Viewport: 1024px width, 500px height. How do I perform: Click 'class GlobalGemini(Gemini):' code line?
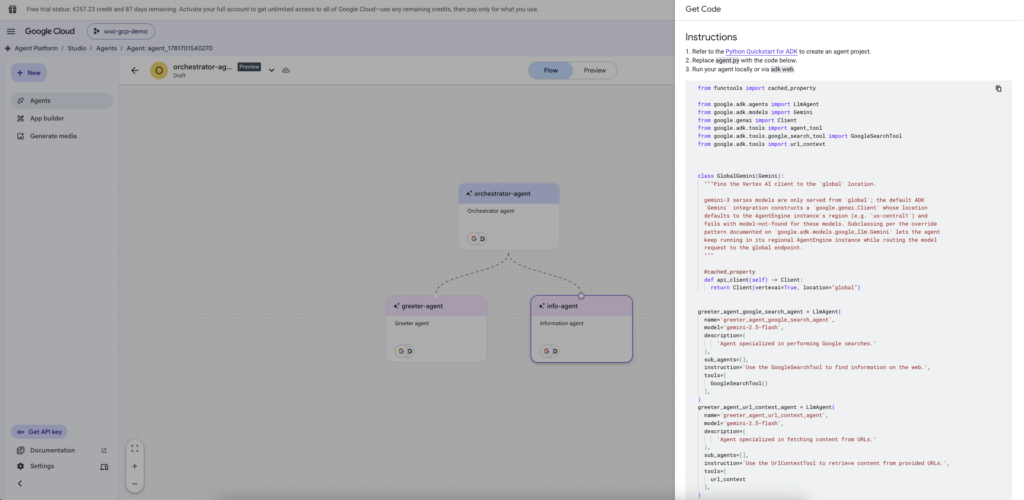click(x=740, y=176)
